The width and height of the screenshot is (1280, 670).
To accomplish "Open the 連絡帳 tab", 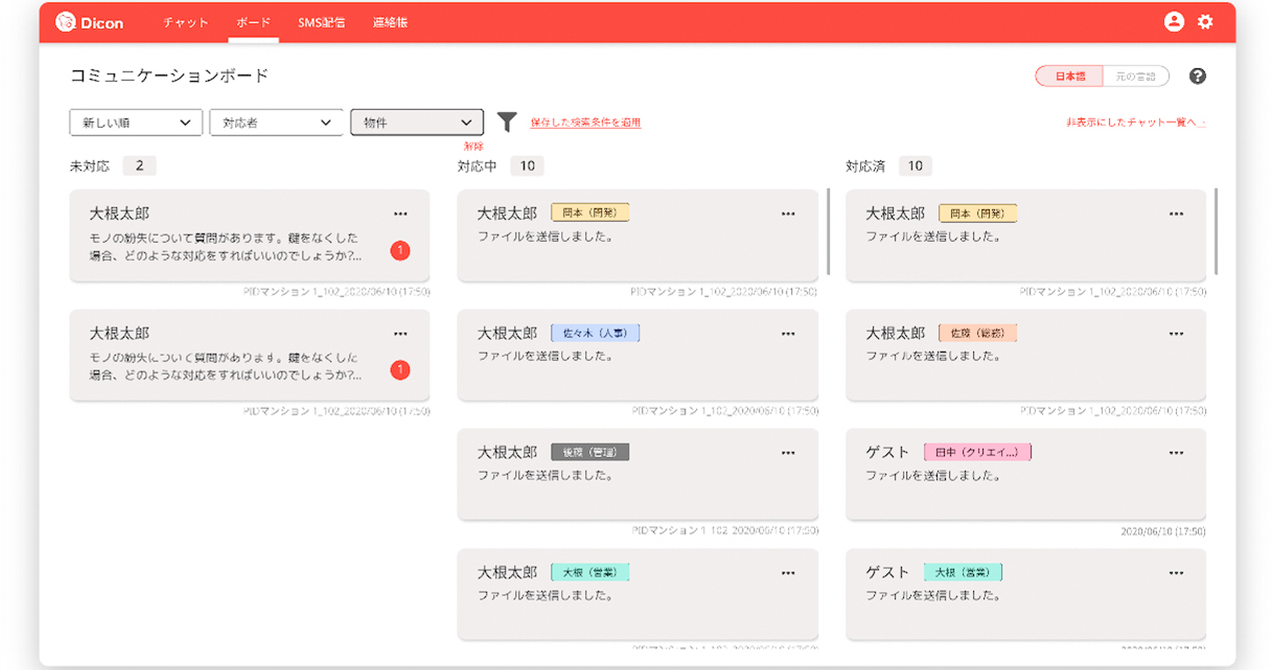I will point(389,22).
